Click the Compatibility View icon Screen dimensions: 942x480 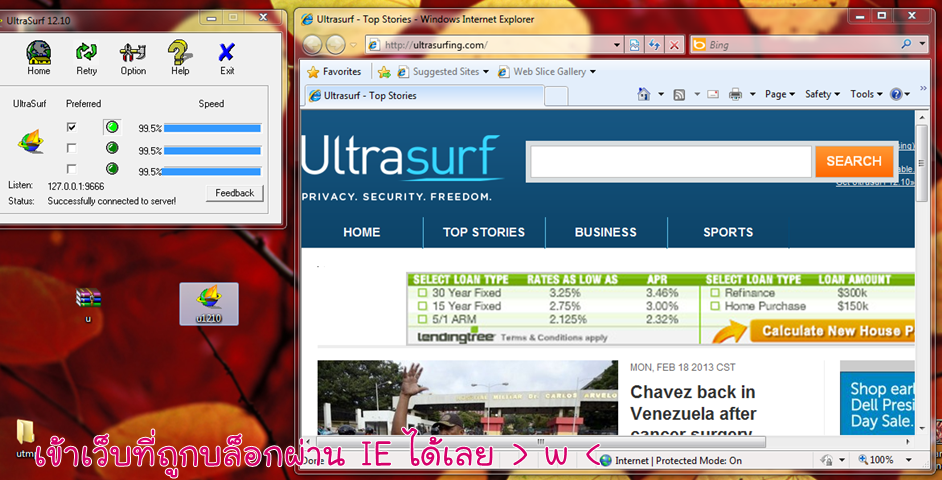634,45
